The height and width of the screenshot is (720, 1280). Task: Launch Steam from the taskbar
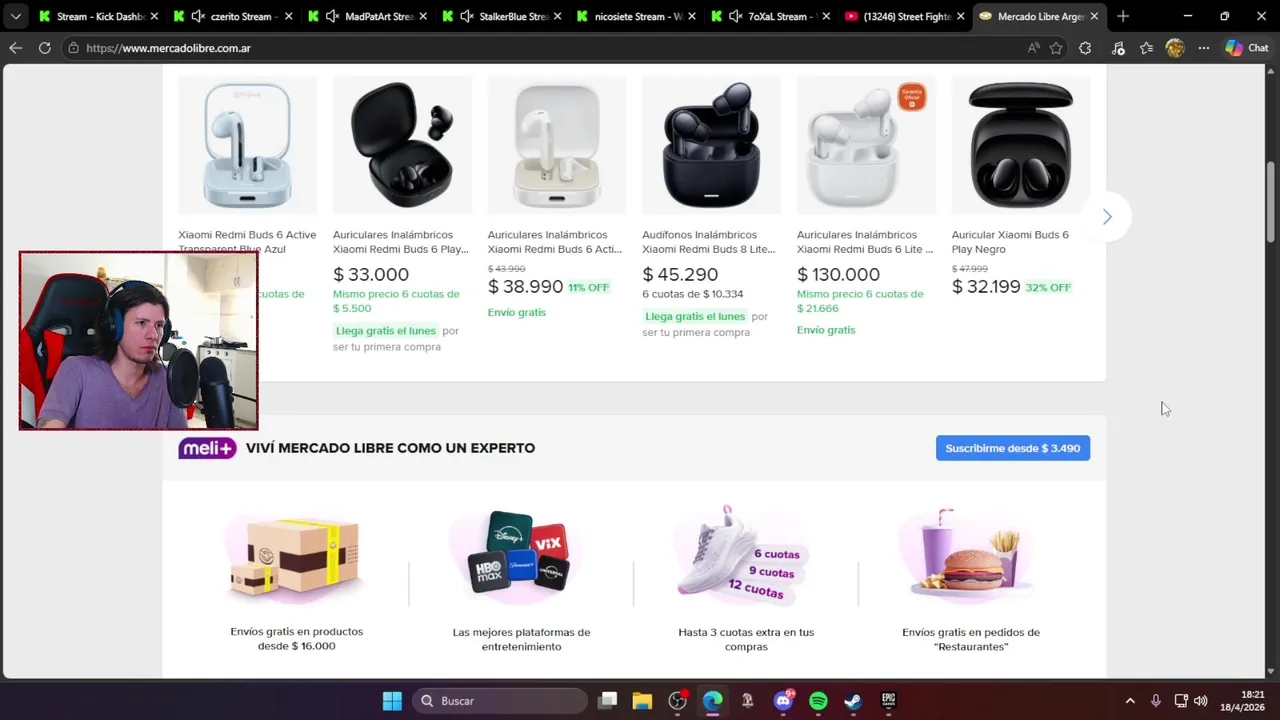(853, 701)
